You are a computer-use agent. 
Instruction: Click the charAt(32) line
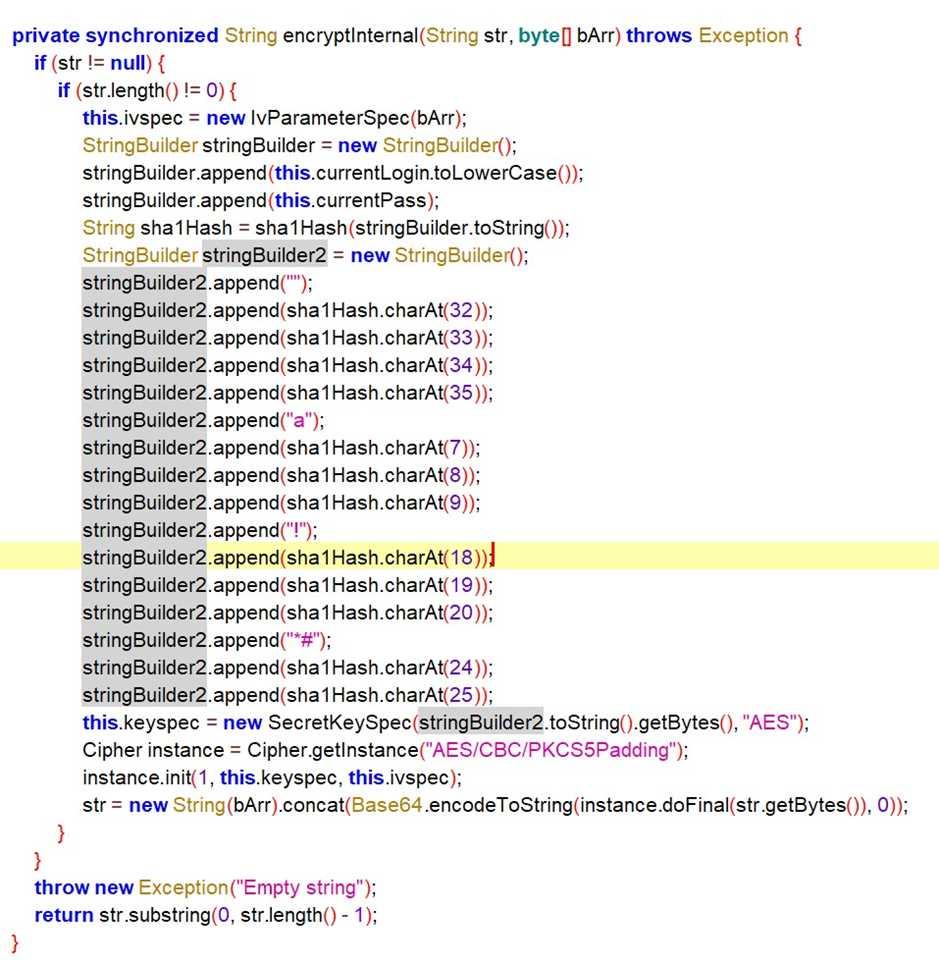pyautogui.click(x=288, y=310)
